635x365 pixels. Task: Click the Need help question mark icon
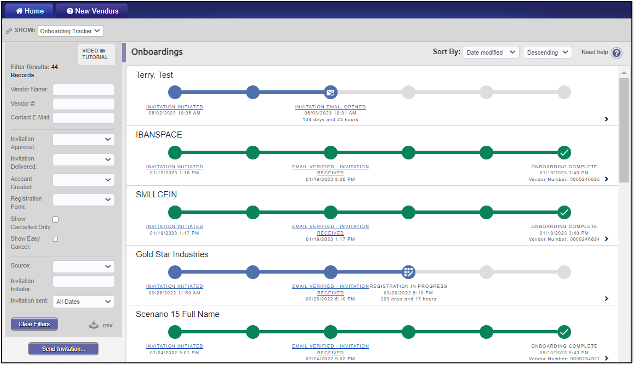coord(616,53)
